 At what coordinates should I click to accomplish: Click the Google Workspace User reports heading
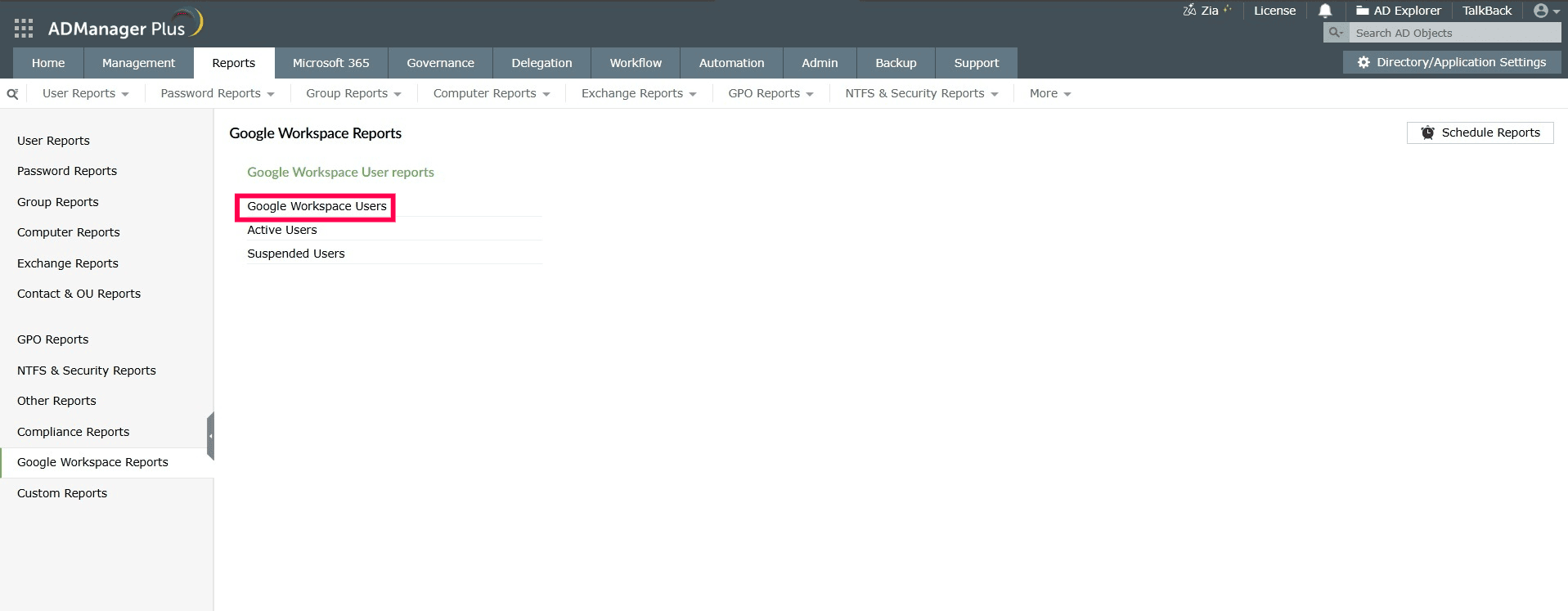[x=340, y=172]
